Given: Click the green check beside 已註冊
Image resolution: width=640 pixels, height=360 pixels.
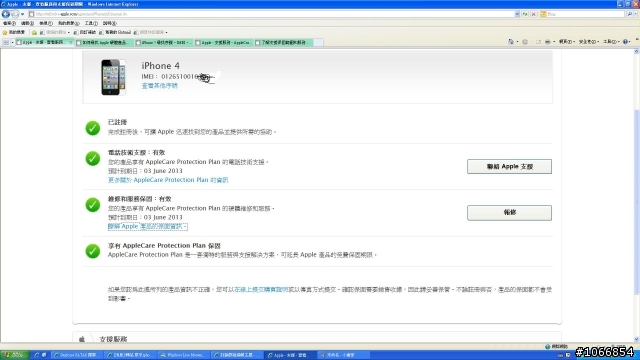Looking at the screenshot, I should [x=93, y=128].
